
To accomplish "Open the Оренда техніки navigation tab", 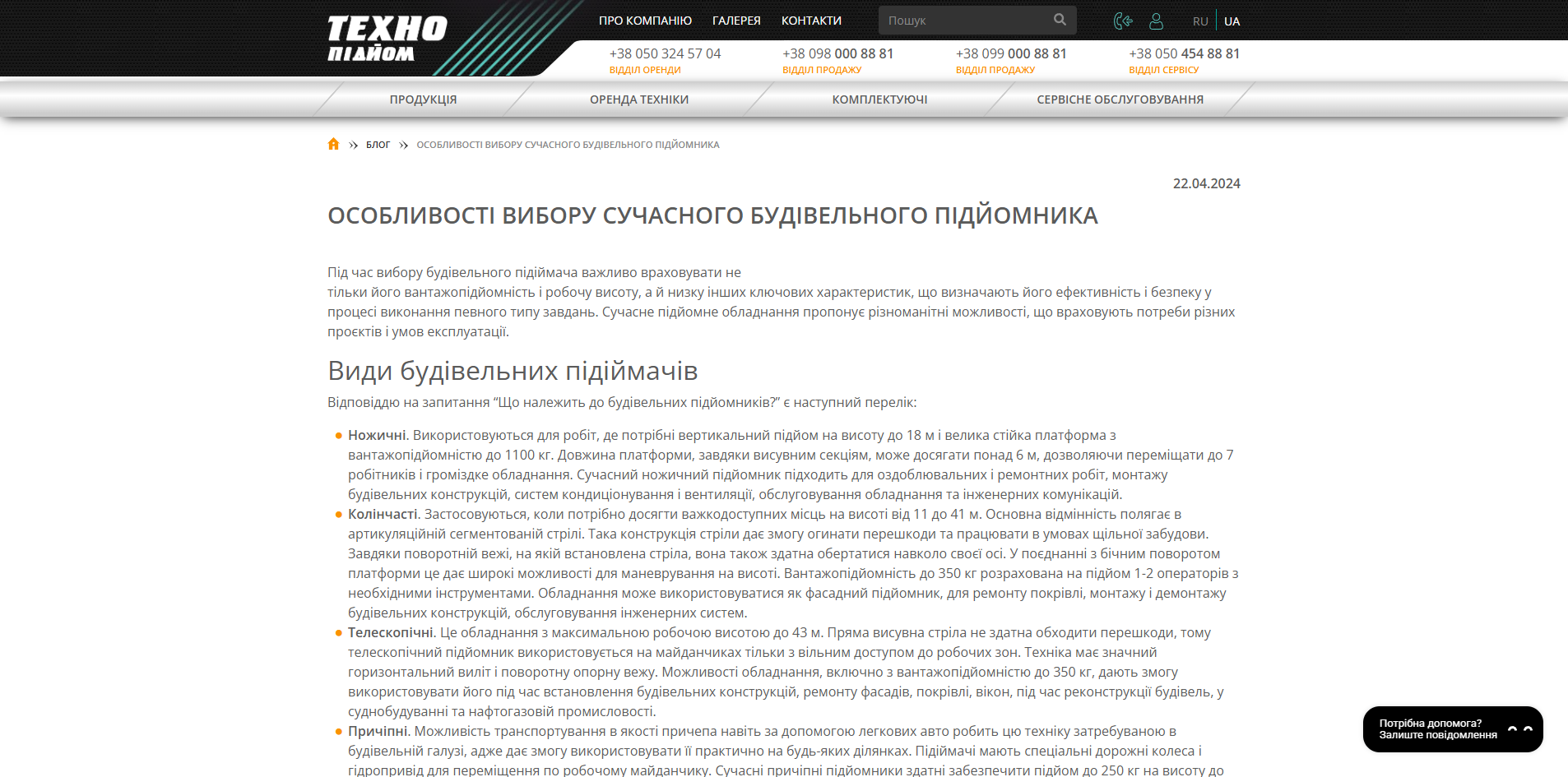I will point(639,99).
